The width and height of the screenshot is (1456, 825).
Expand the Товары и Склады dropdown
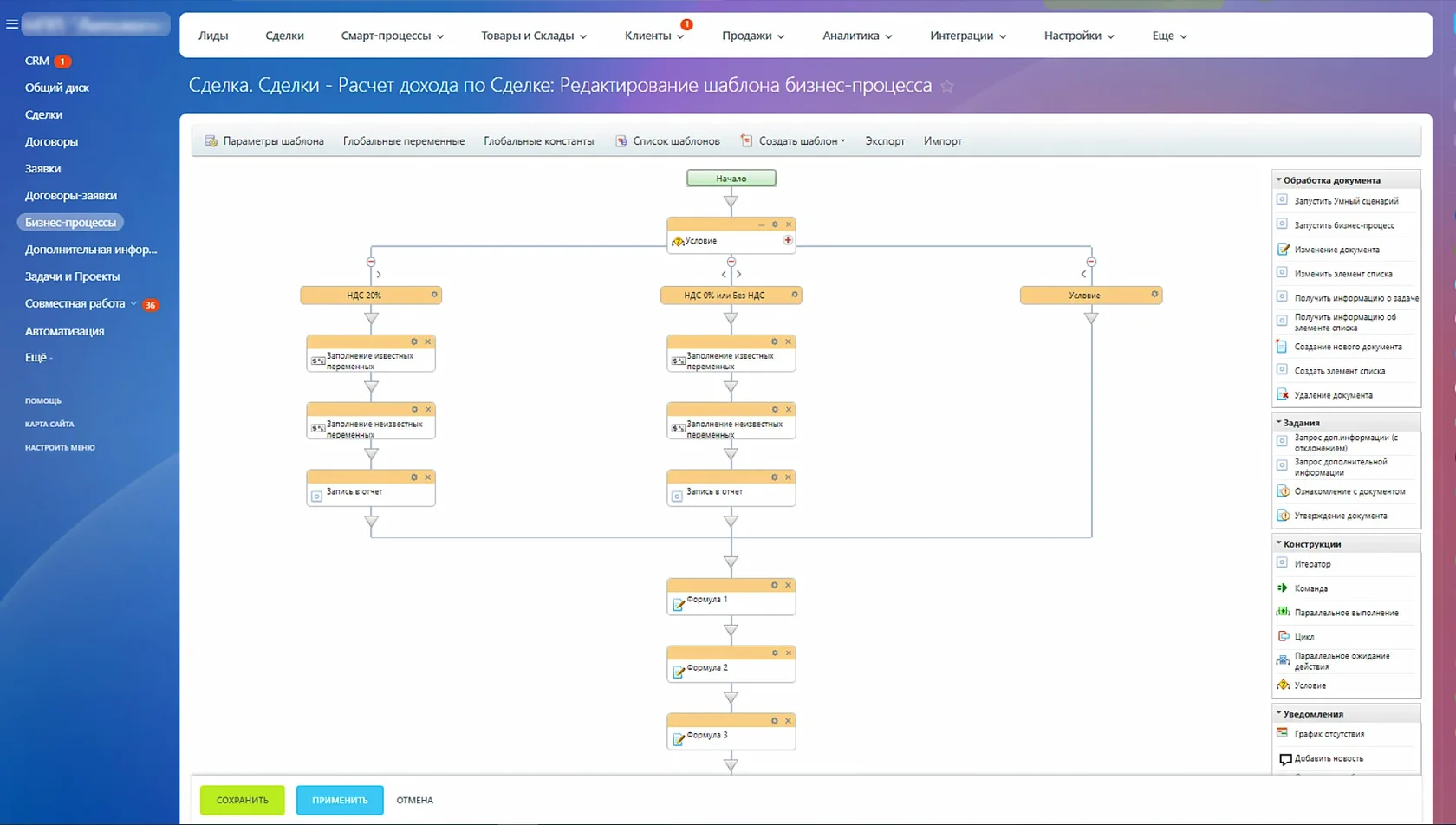pos(583,36)
